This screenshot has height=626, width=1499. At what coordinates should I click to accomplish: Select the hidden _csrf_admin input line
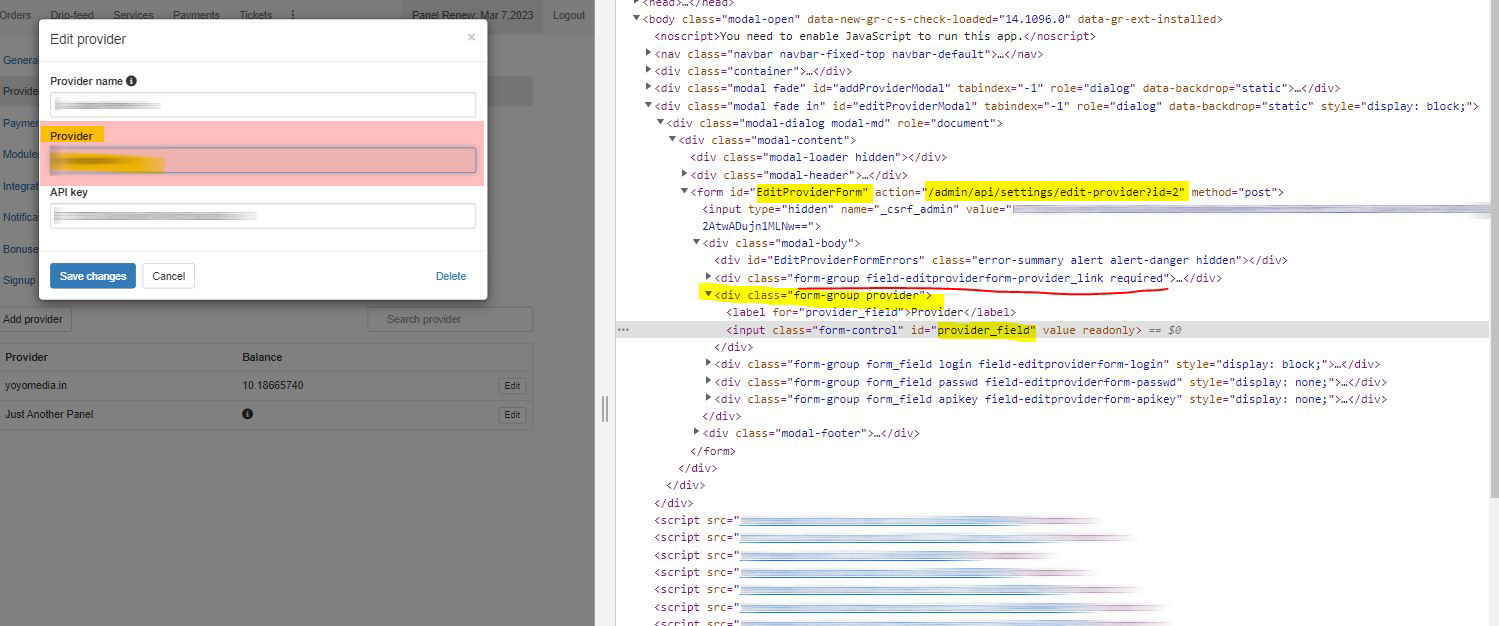click(x=1096, y=217)
